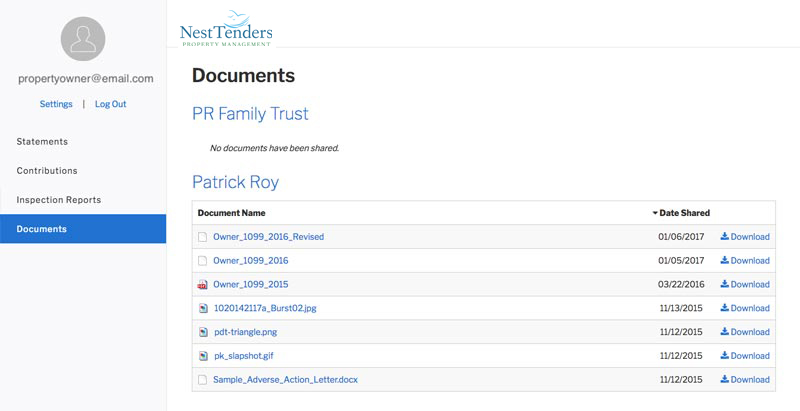Viewport: 800px width, 411px height.
Task: Download the Owner_1099_2015 PDF
Action: pos(745,284)
